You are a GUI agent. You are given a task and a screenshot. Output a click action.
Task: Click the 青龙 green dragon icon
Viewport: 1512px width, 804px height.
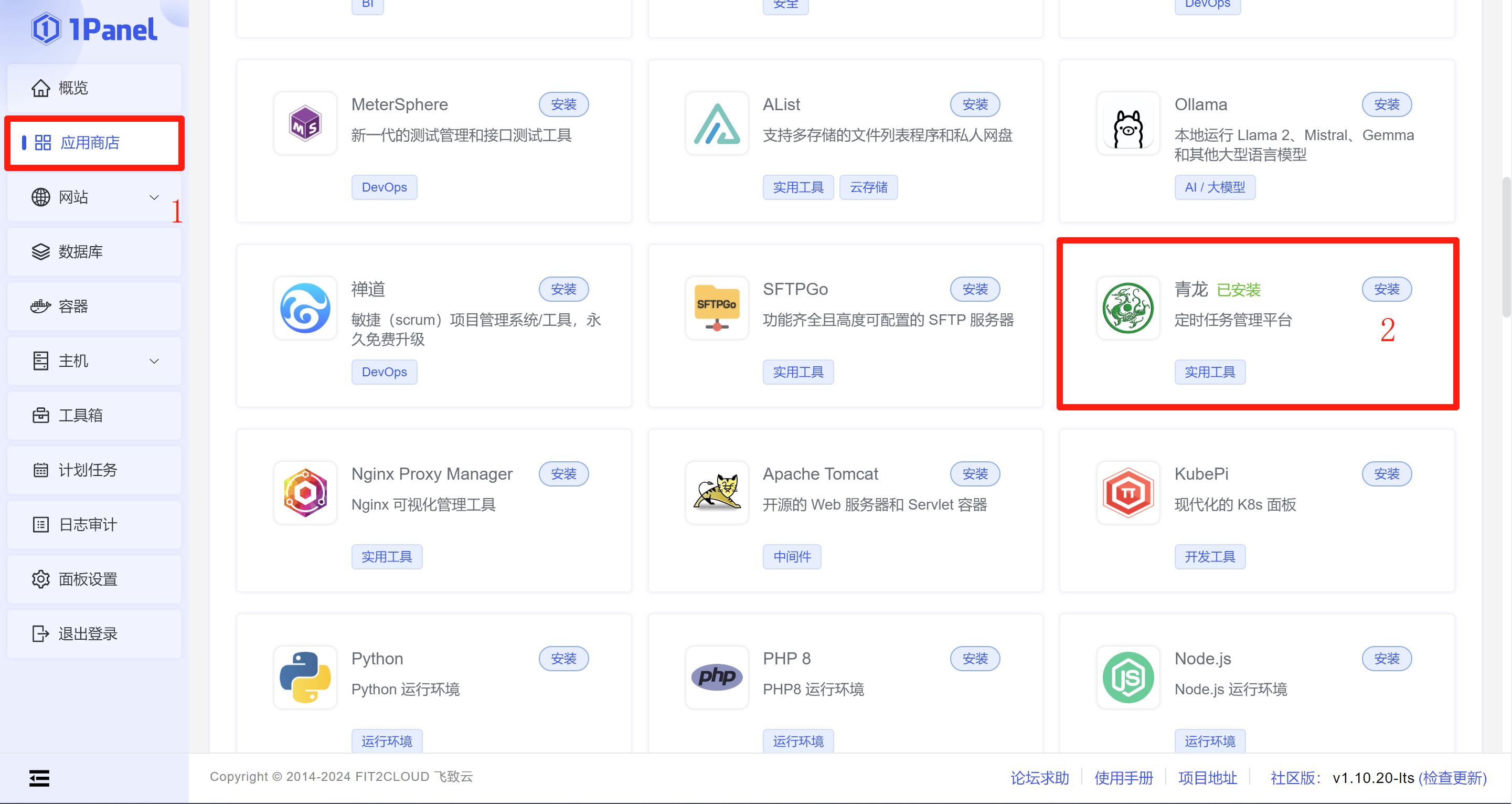(x=1127, y=309)
